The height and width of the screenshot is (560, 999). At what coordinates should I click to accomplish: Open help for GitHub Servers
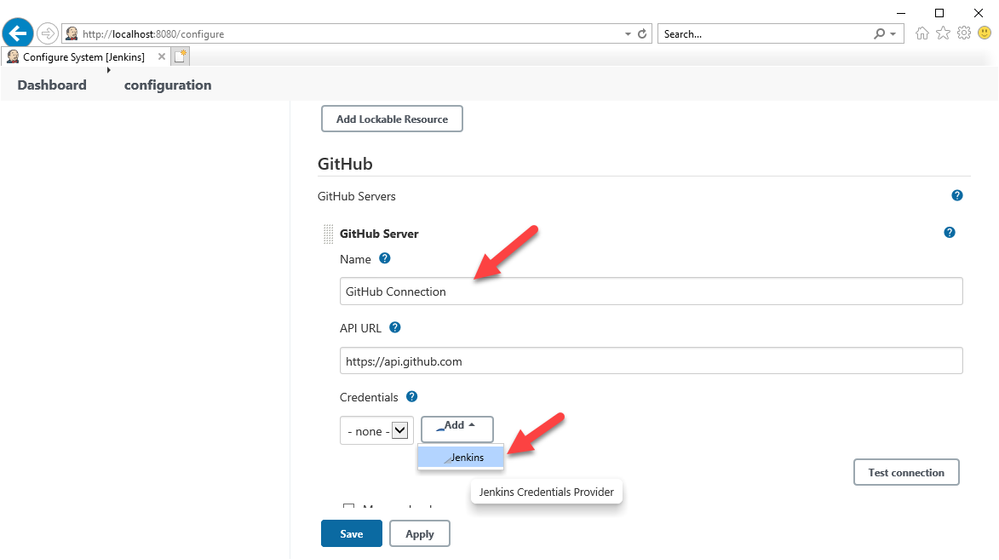[x=957, y=196]
